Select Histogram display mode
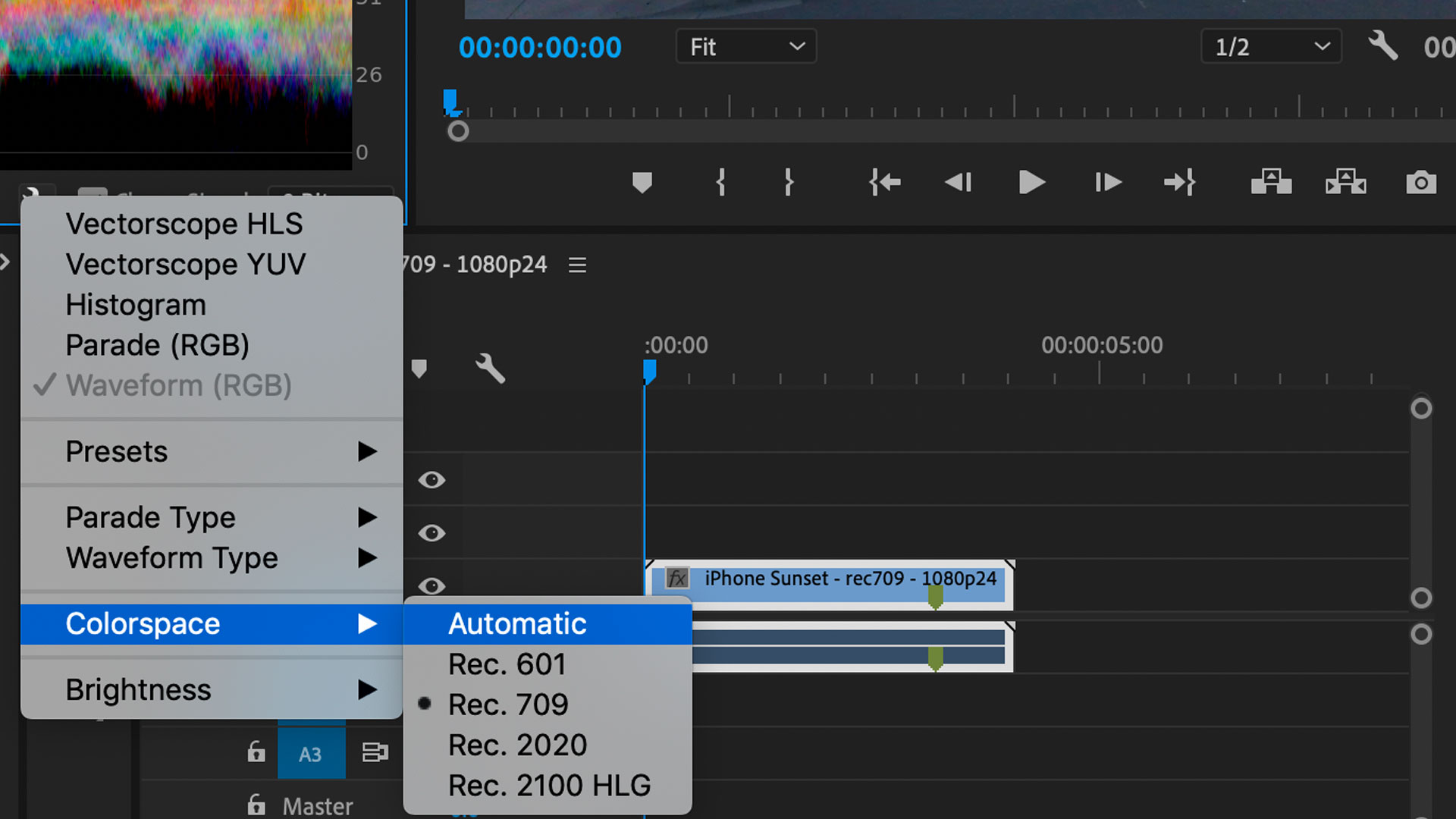The height and width of the screenshot is (819, 1456). coord(135,304)
